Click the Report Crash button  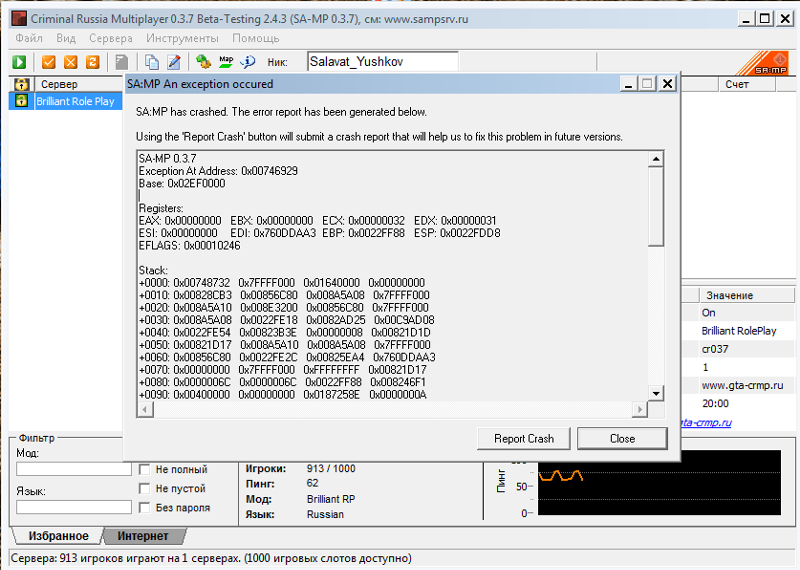click(x=524, y=439)
